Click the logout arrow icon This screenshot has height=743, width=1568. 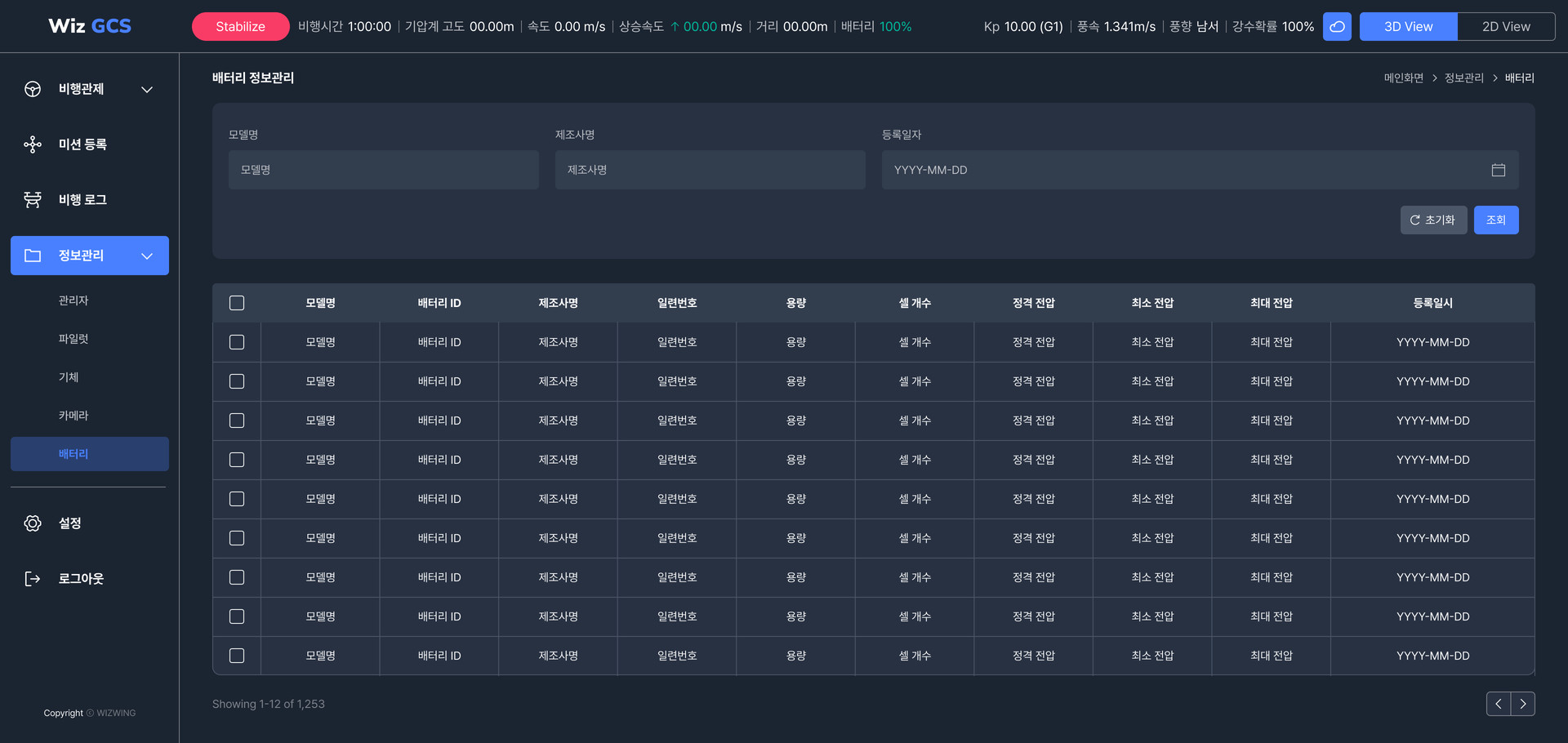click(x=33, y=579)
